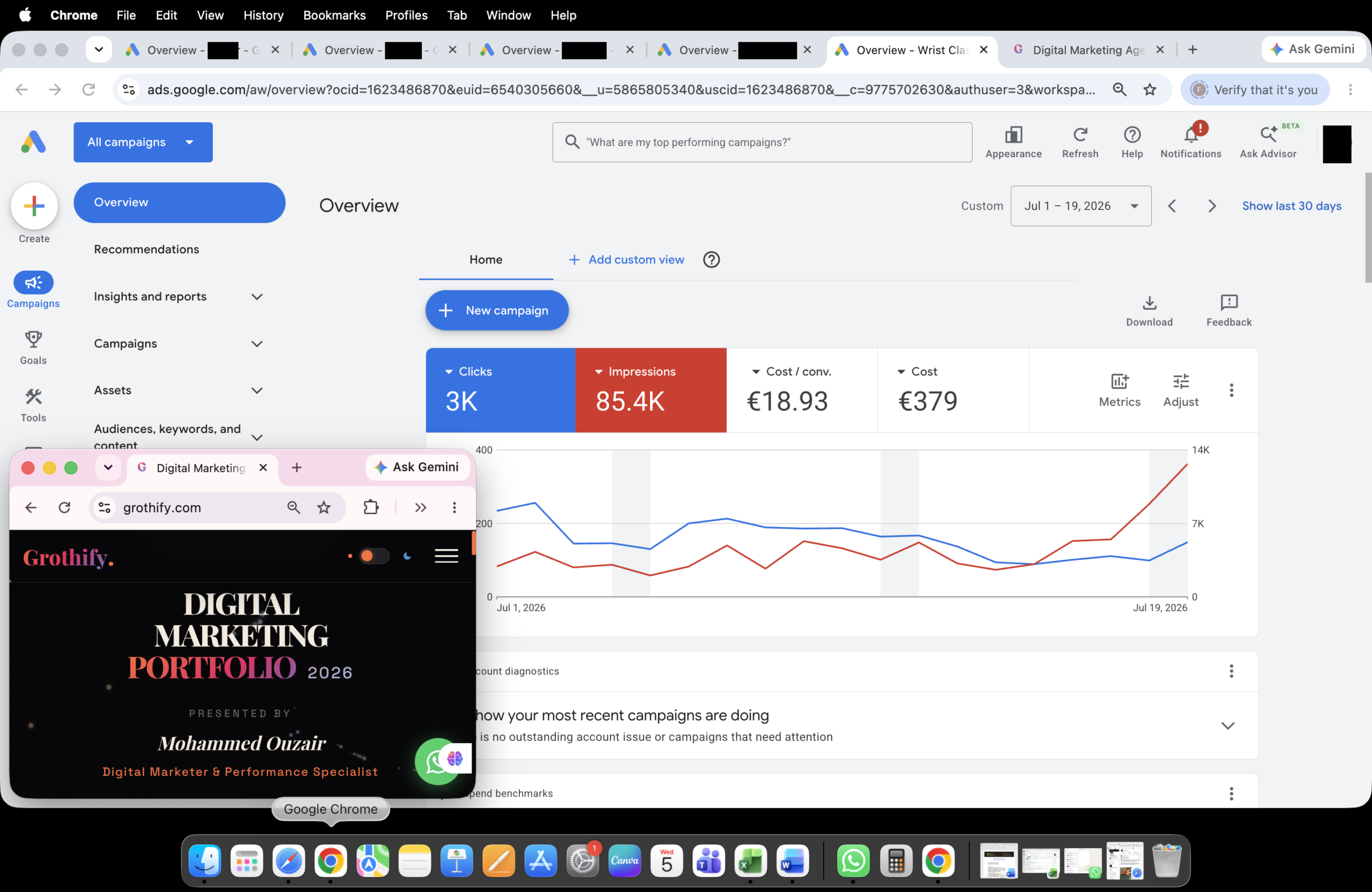
Task: Open the All campaigns dropdown
Action: coord(143,143)
